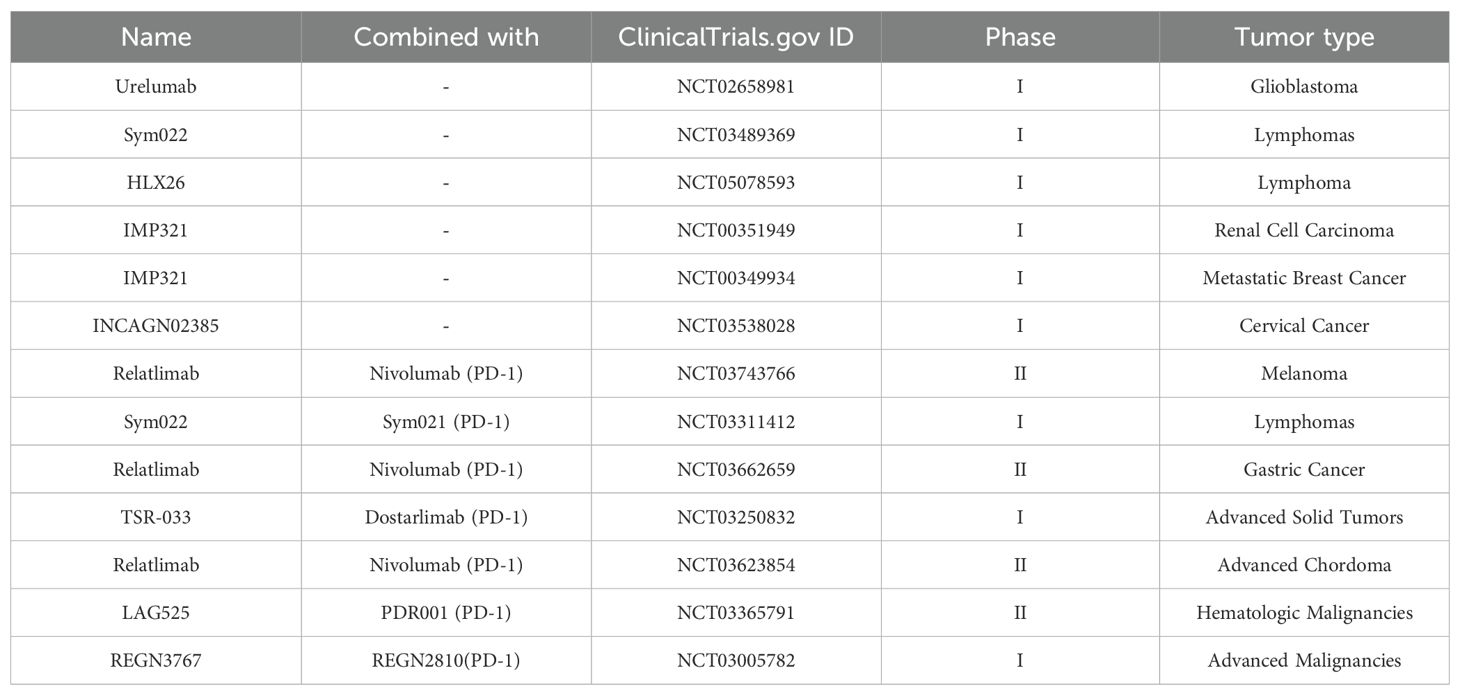
Task: Select the Glioblastoma tumor type cell
Action: coord(1304,86)
